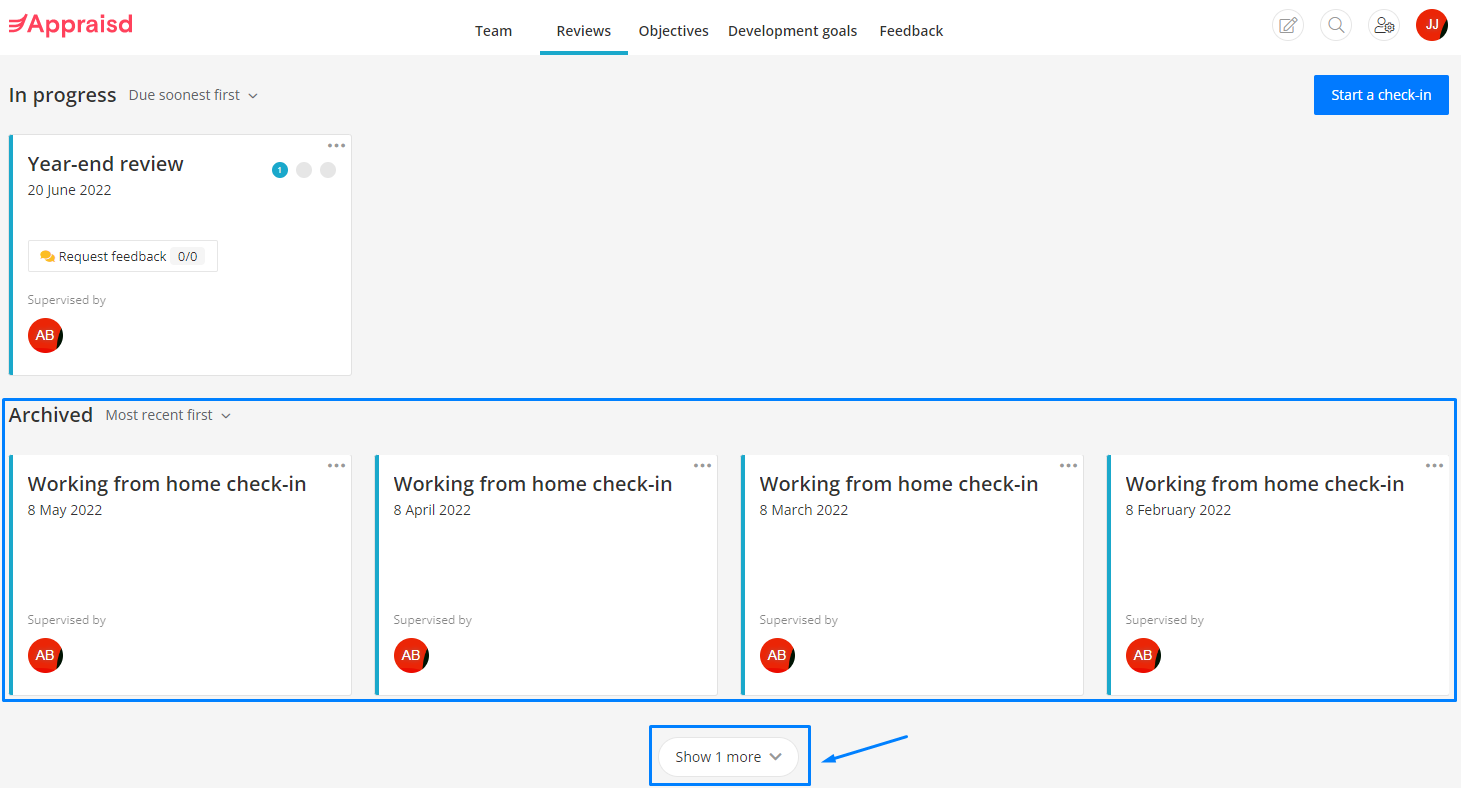Viewport: 1461px width, 788px height.
Task: Click step 1 progress indicator on Year-end review
Action: [280, 170]
